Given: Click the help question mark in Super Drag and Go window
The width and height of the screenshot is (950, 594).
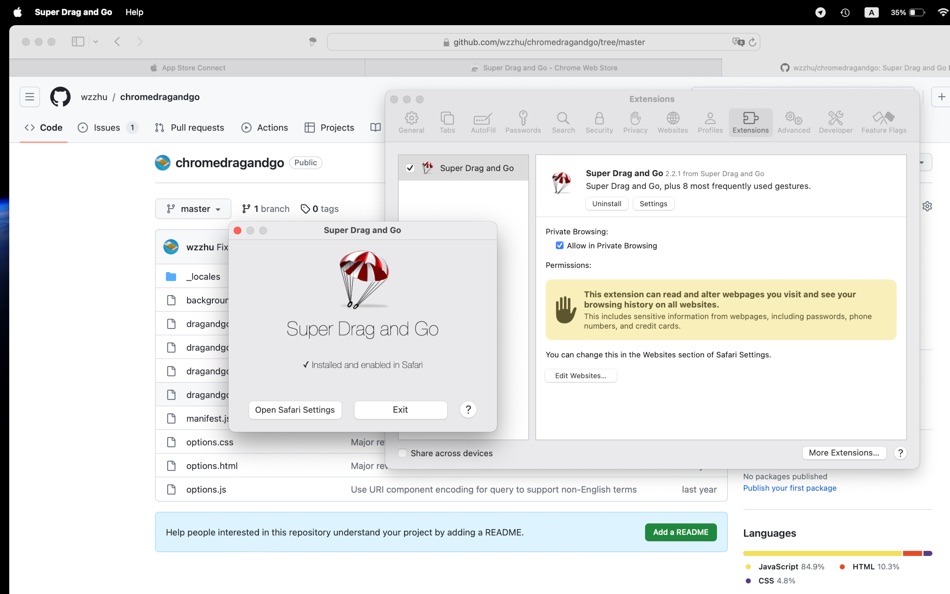Looking at the screenshot, I should pyautogui.click(x=468, y=410).
